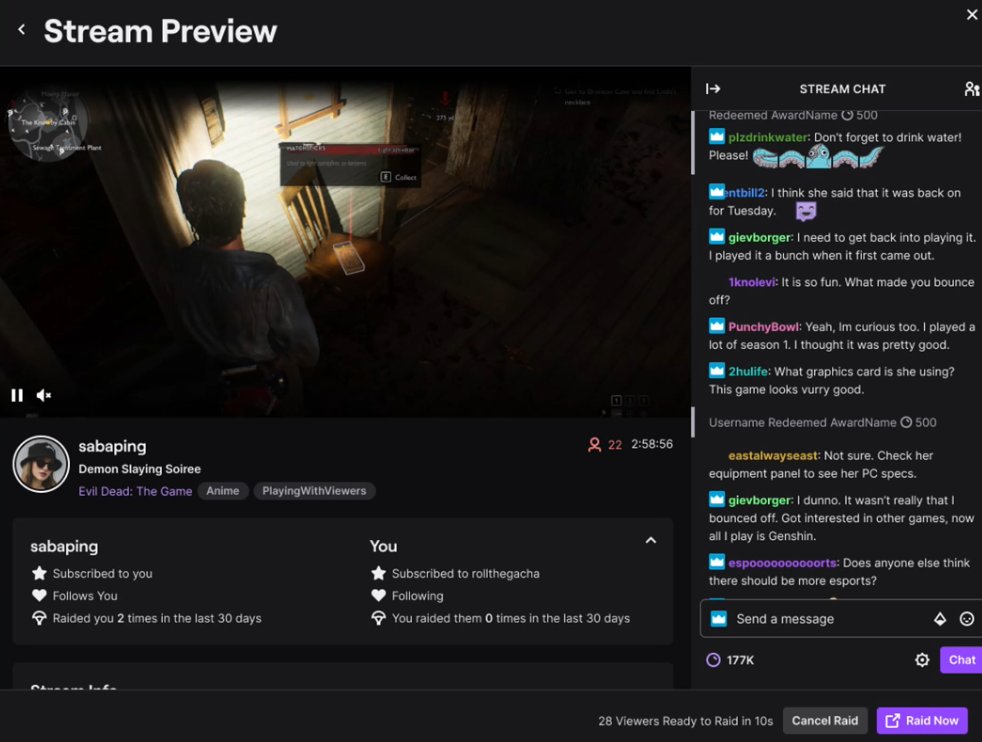Open the chat community users list
Image resolution: width=982 pixels, height=742 pixels.
point(971,89)
